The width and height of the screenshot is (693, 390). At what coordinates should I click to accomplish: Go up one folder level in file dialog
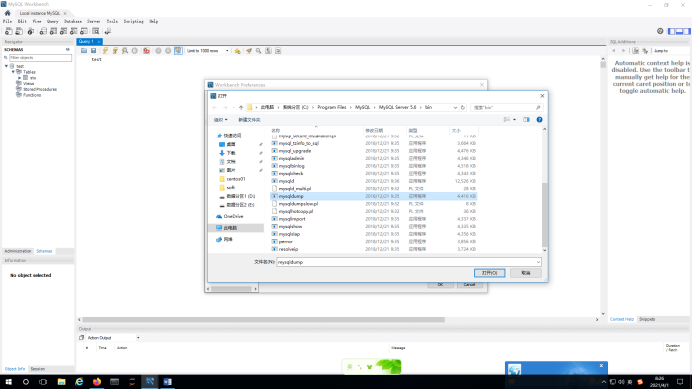coord(241,107)
